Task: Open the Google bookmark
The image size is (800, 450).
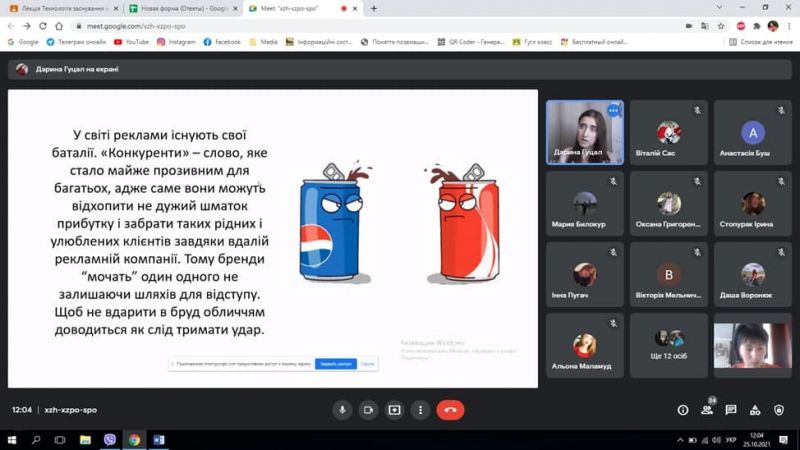Action: 23,42
